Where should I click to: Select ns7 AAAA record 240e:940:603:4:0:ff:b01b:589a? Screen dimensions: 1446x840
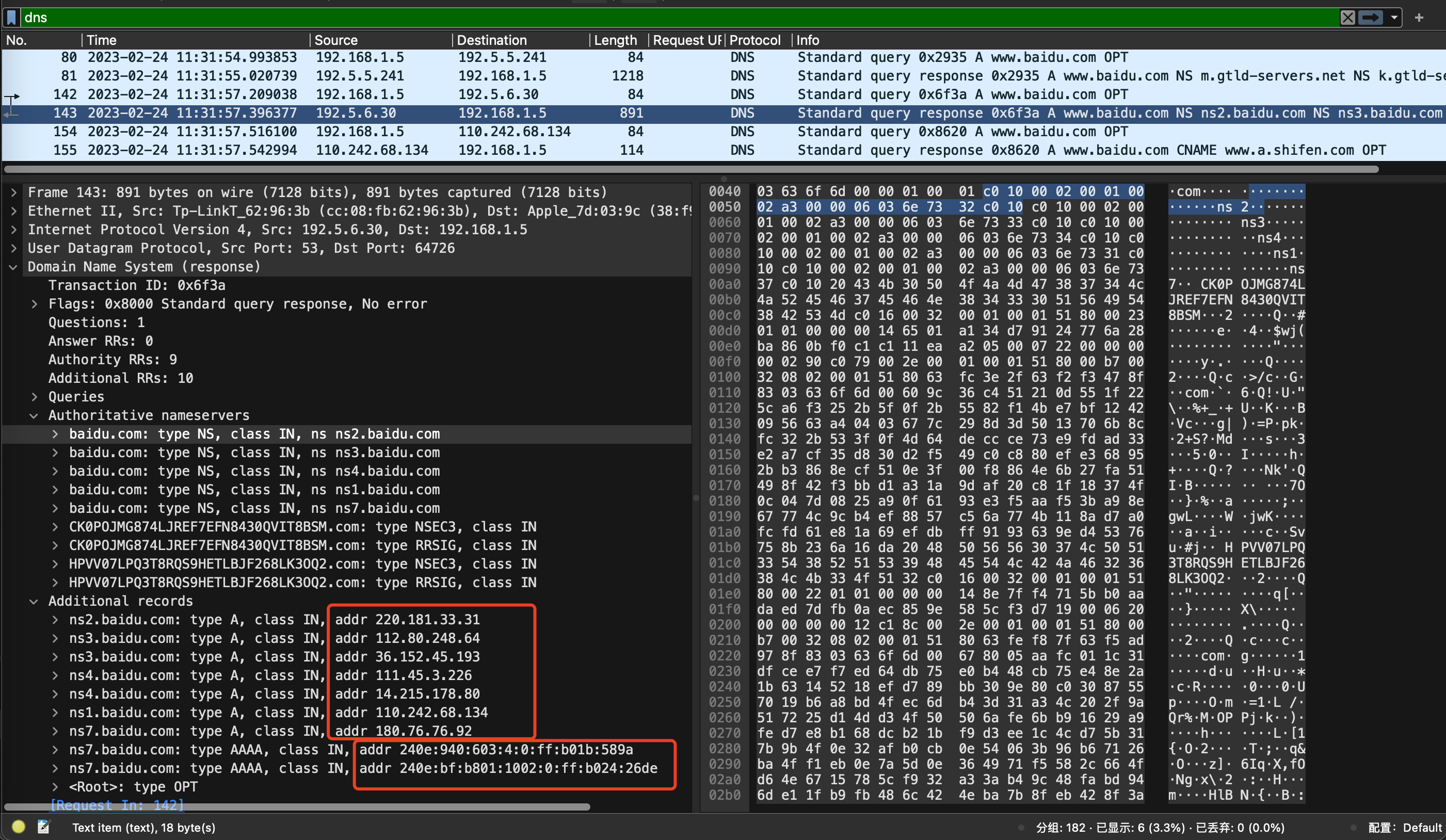tap(347, 749)
